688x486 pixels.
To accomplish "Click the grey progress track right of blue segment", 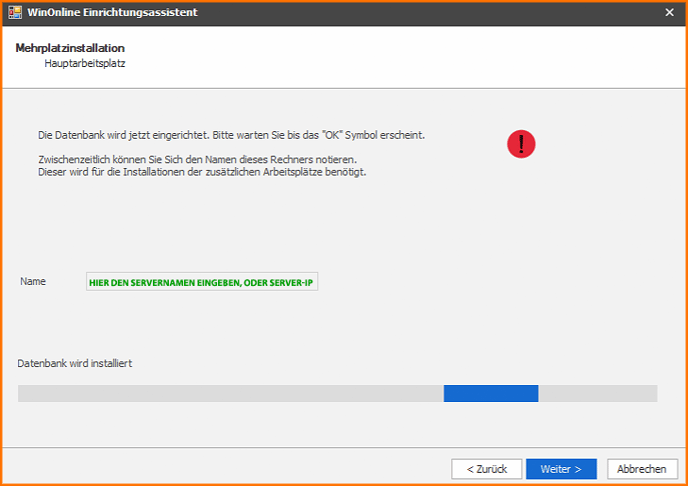I will coord(597,394).
